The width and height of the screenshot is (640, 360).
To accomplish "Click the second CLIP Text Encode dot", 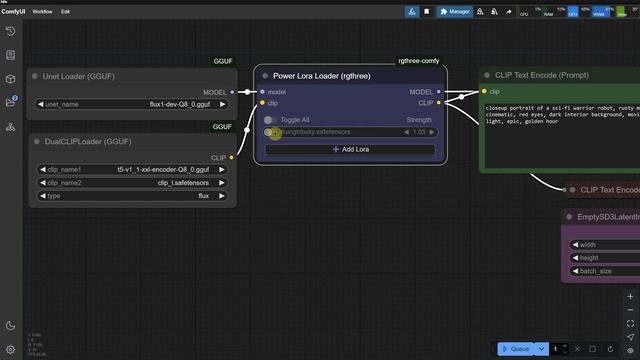I will [x=573, y=190].
